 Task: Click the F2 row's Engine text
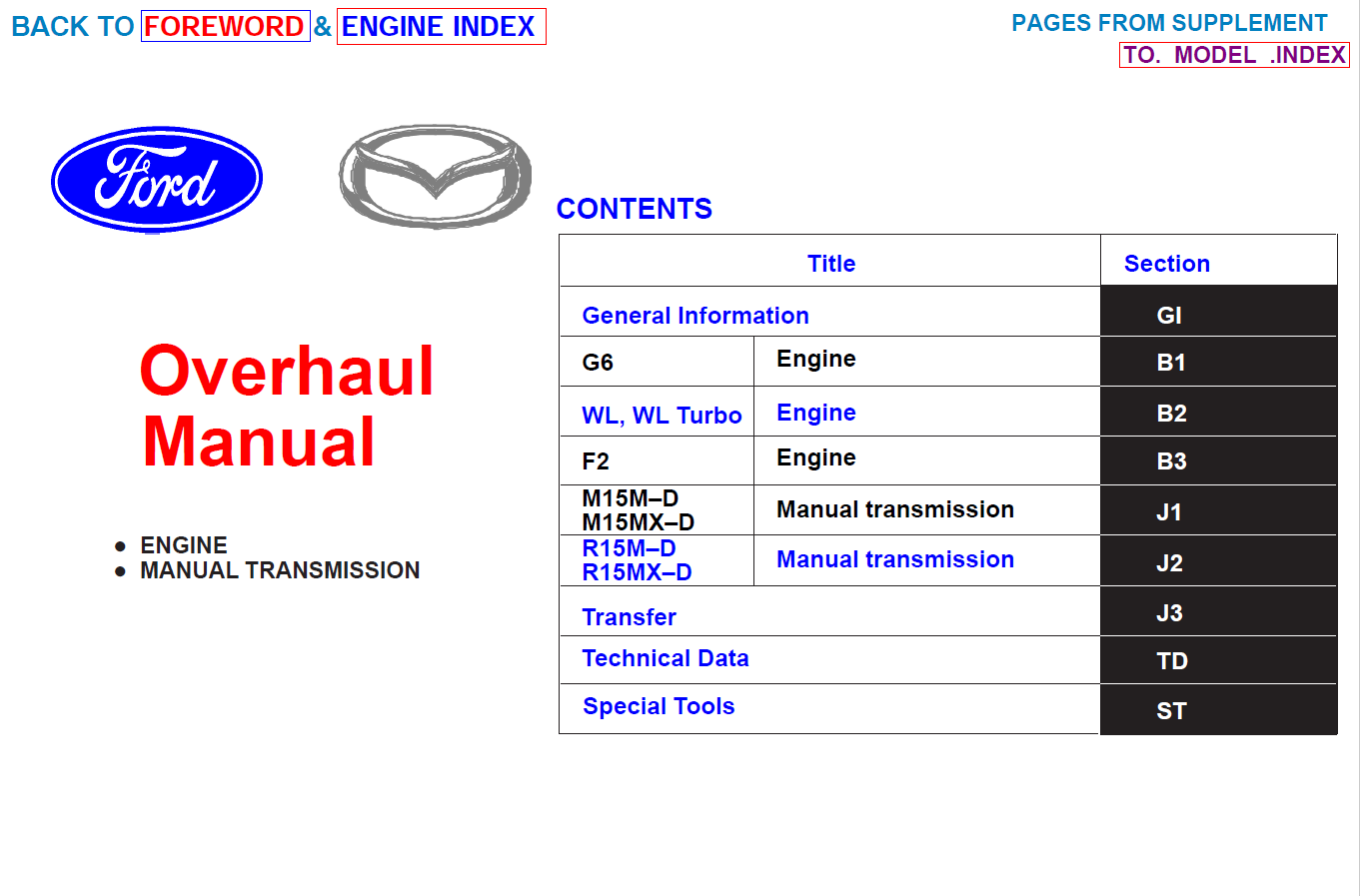tap(816, 457)
